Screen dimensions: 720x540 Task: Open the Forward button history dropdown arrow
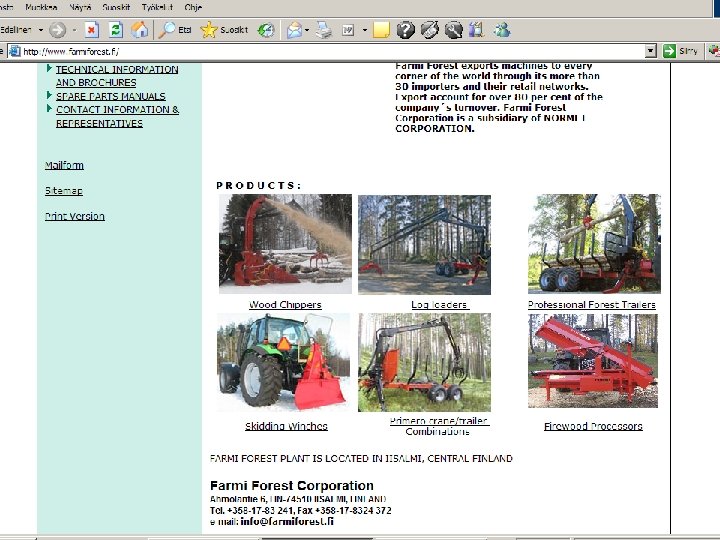point(74,30)
